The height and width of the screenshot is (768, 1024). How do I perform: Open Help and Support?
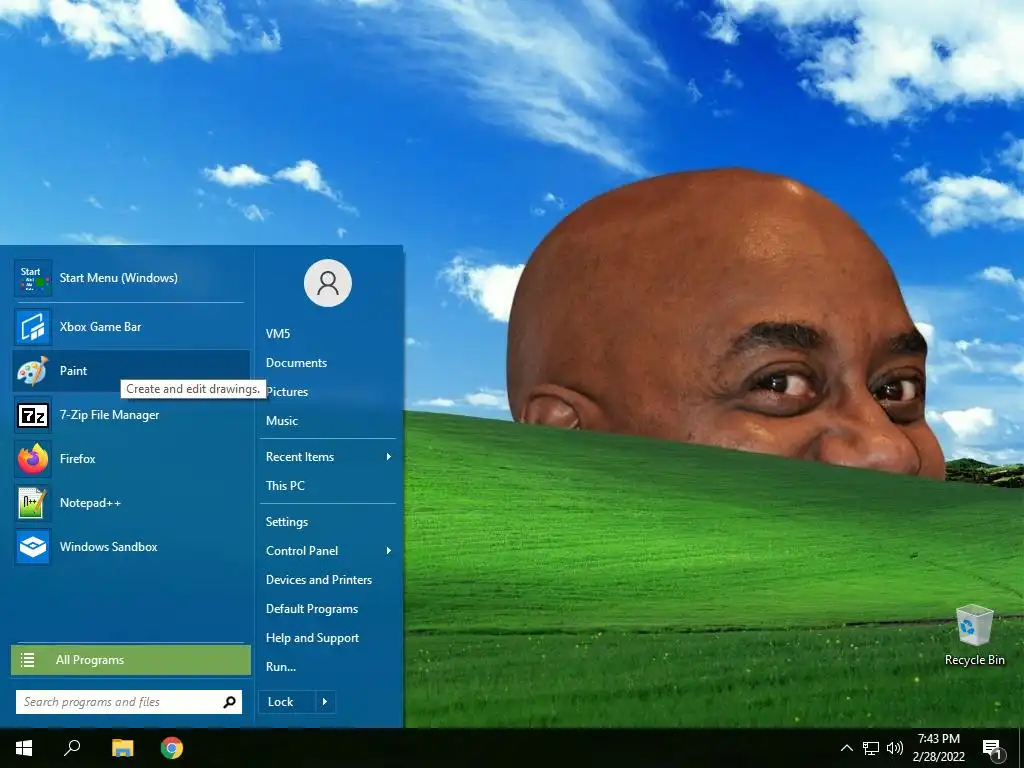(x=312, y=638)
